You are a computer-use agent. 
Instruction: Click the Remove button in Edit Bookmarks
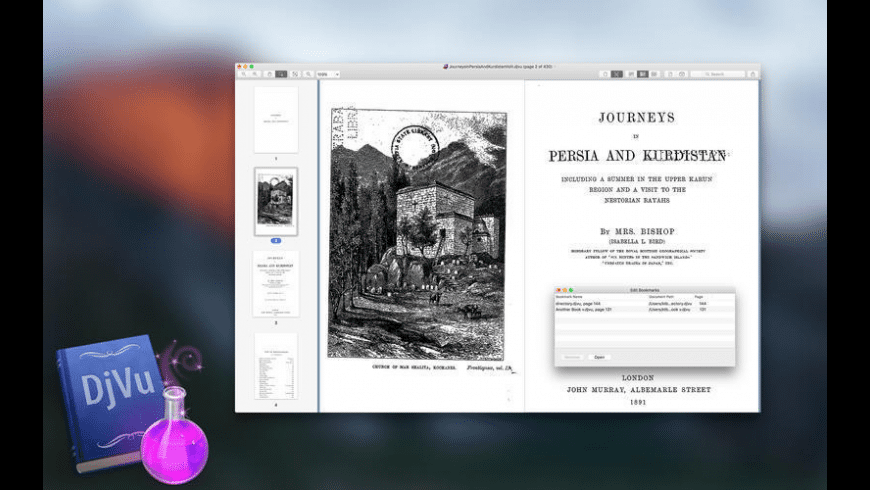tap(572, 357)
